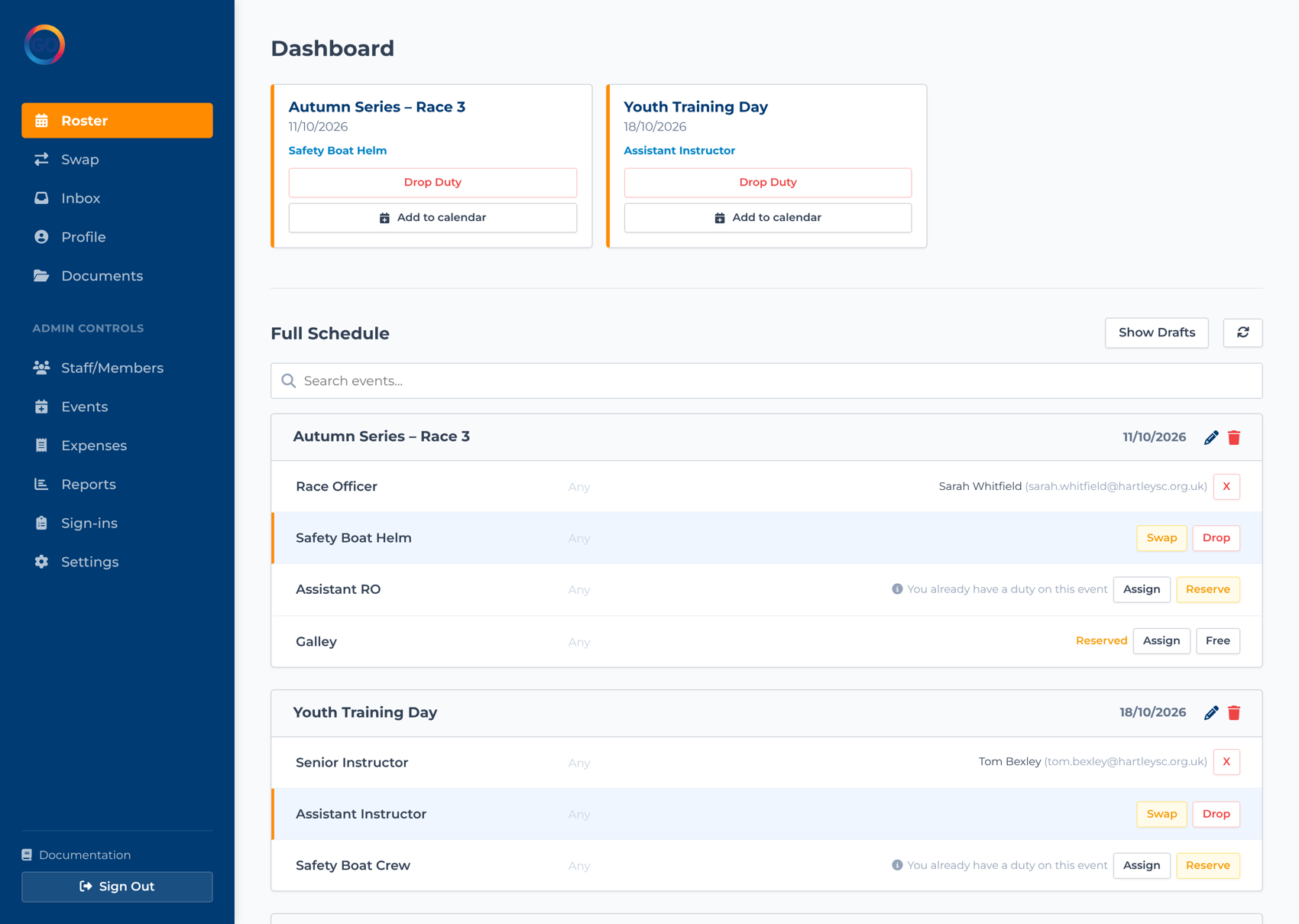Edit Autumn Series – Race 3 event
1299x924 pixels.
pos(1211,438)
